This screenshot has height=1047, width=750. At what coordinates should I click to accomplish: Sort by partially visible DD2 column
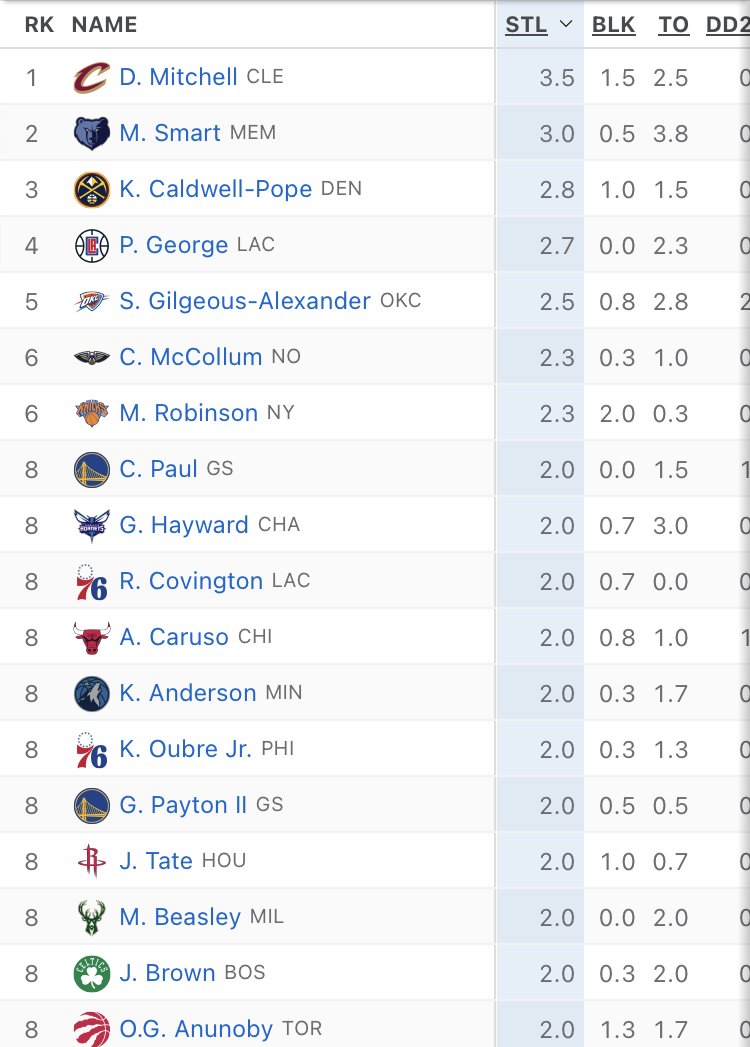[728, 25]
